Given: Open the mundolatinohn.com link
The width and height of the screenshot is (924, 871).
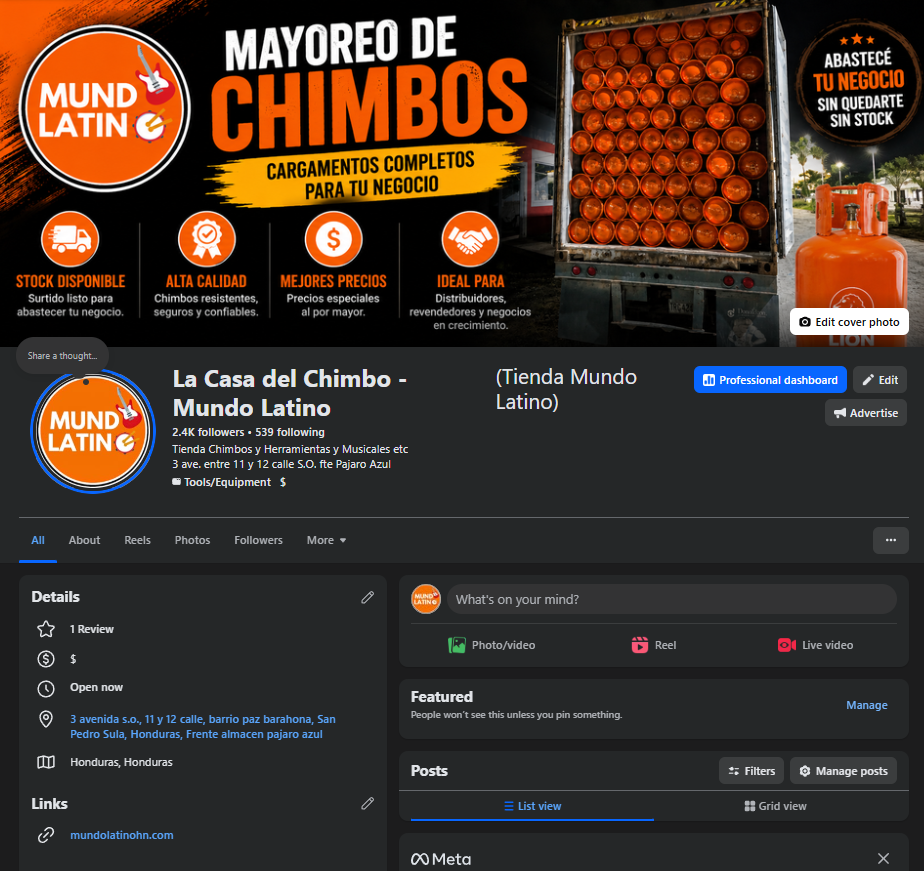Looking at the screenshot, I should click(121, 835).
